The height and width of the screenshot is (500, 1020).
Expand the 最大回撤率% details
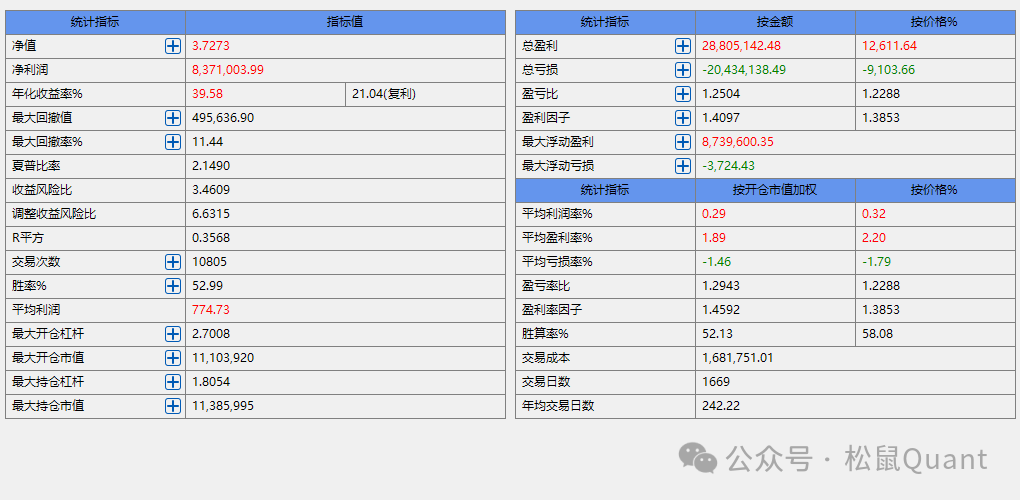click(x=173, y=142)
